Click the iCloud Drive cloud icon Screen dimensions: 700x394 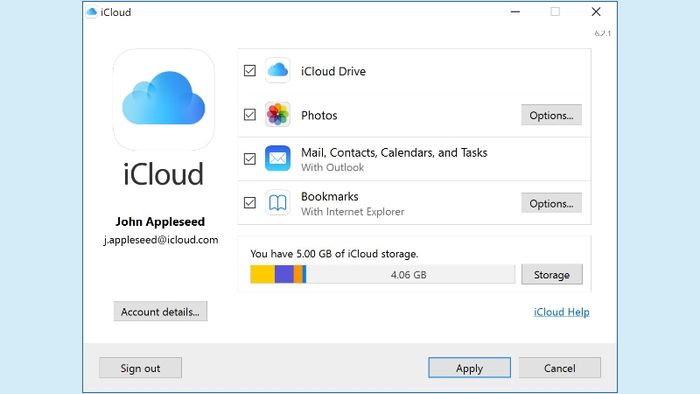[277, 70]
